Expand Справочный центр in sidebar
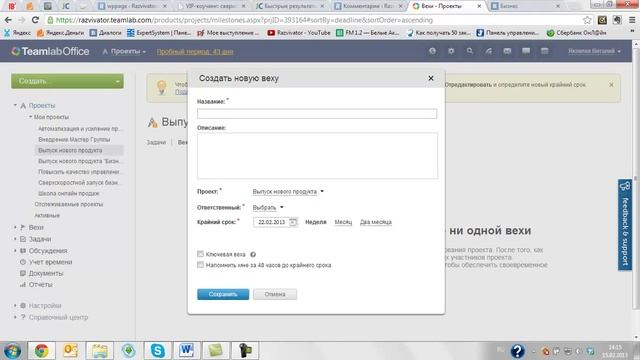This screenshot has height=360, width=640. [x=16, y=317]
